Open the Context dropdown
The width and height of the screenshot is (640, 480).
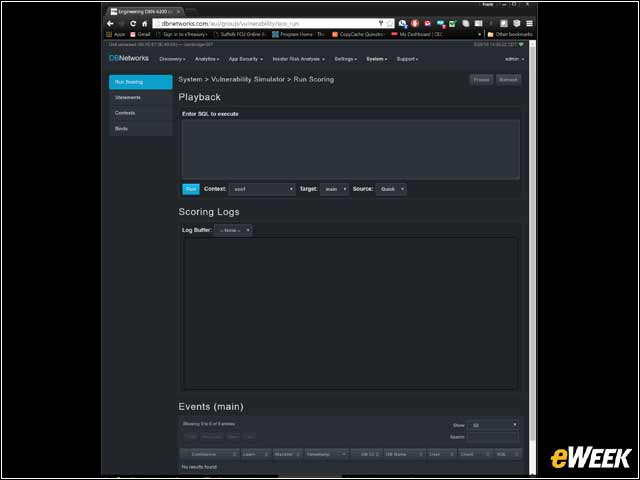click(262, 189)
